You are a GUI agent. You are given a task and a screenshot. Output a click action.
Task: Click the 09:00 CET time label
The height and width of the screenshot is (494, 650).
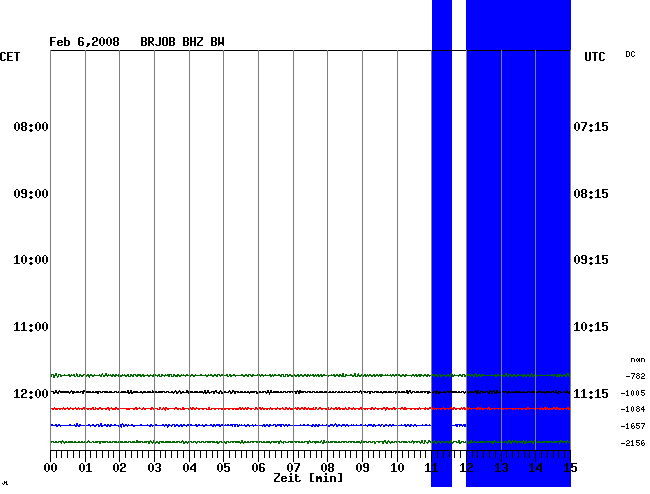click(x=31, y=194)
